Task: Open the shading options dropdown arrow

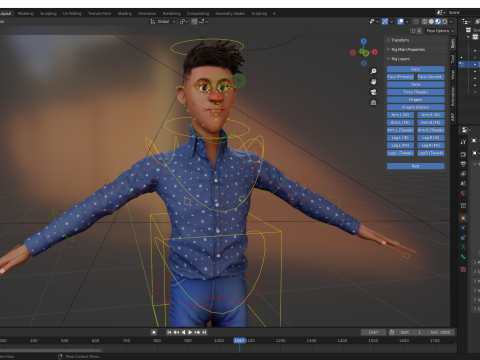Action: point(451,21)
